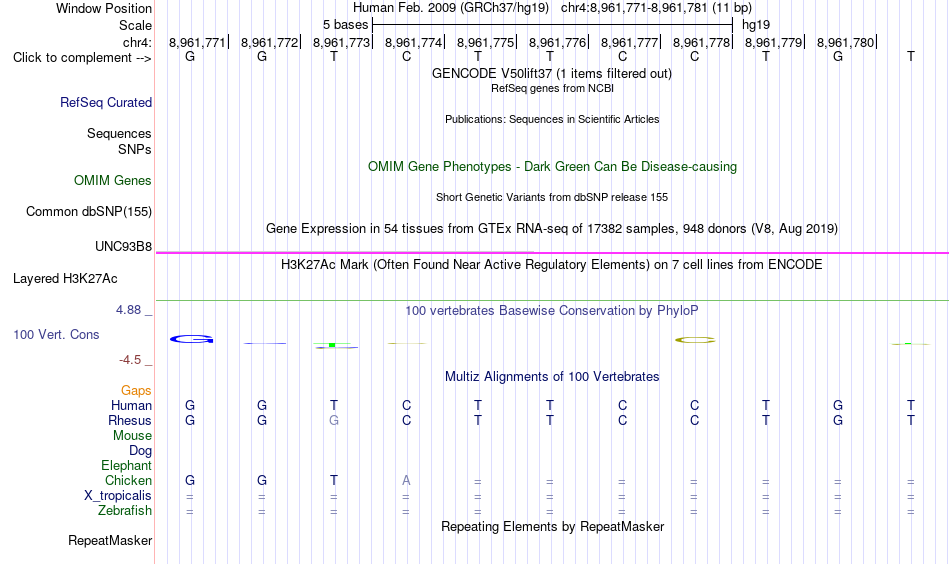The height and width of the screenshot is (564, 950).
Task: Click the Human Feb. 2009 (GRCh37/hg19) header text
Action: tap(451, 8)
